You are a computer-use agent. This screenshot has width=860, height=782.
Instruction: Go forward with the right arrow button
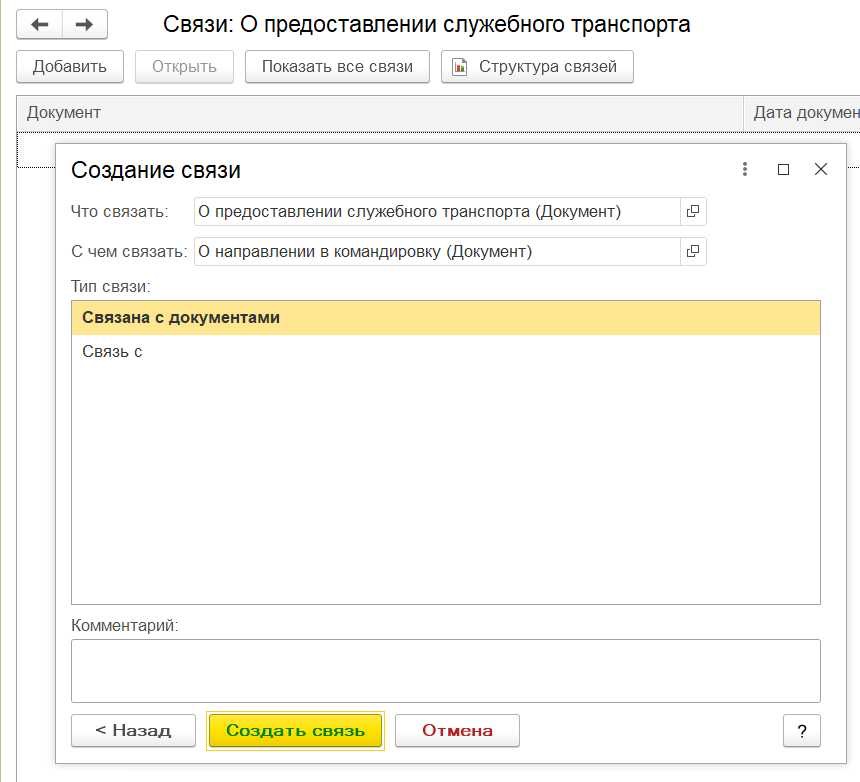(x=84, y=25)
